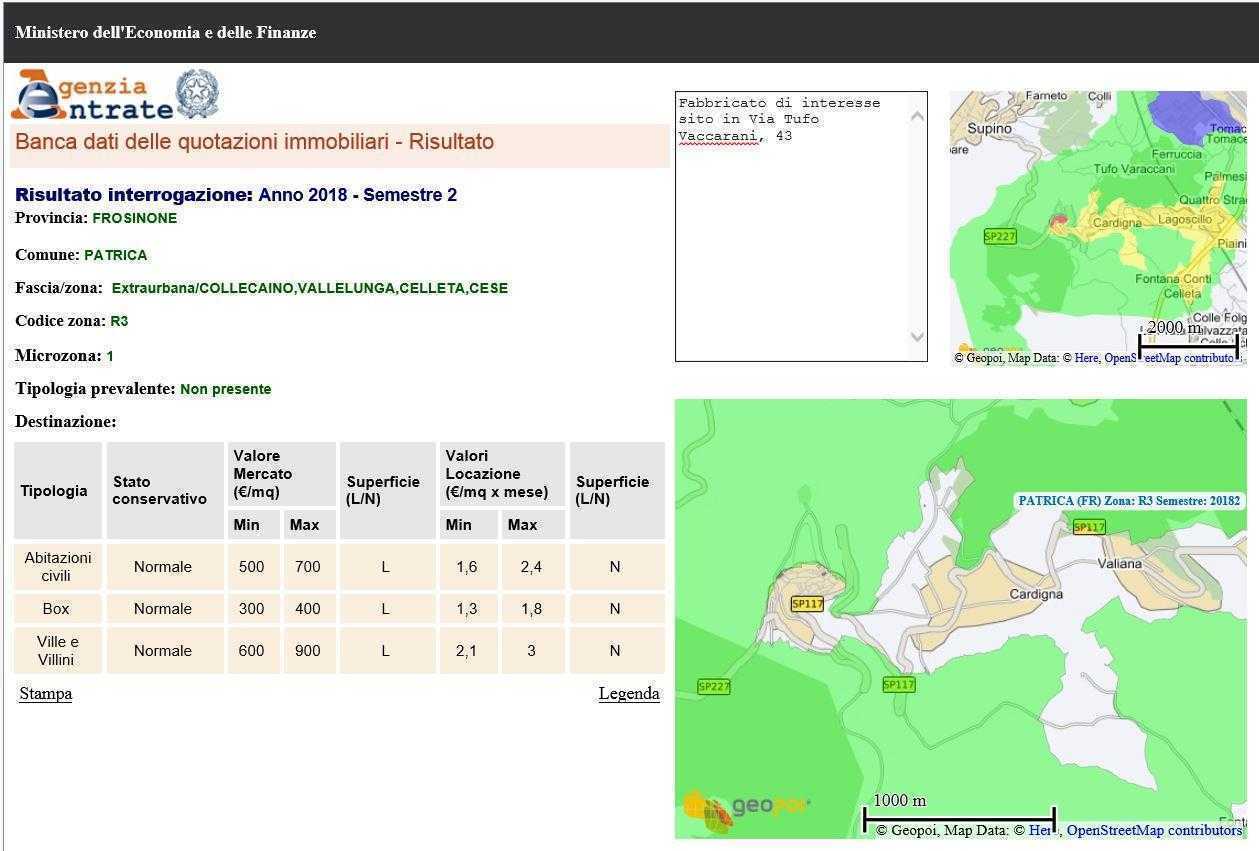Open the Legenda link
The height and width of the screenshot is (851, 1259).
[x=628, y=694]
